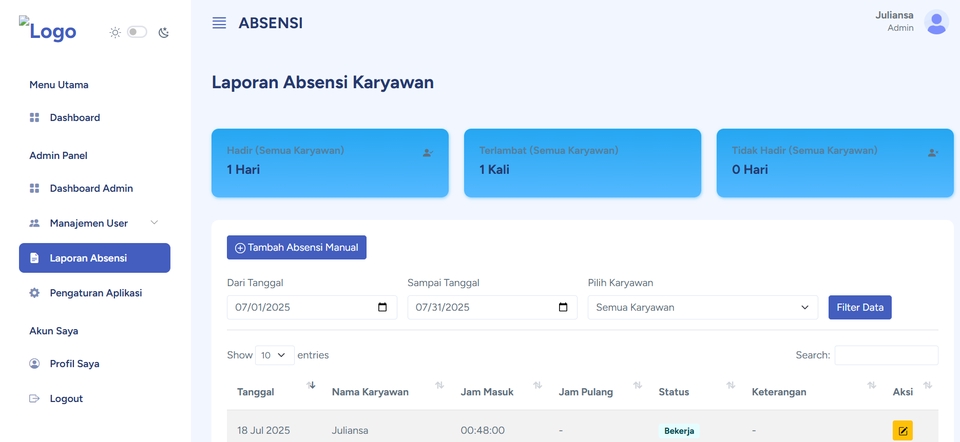The height and width of the screenshot is (442, 960).
Task: Click the Logo image in sidebar
Action: point(48,29)
